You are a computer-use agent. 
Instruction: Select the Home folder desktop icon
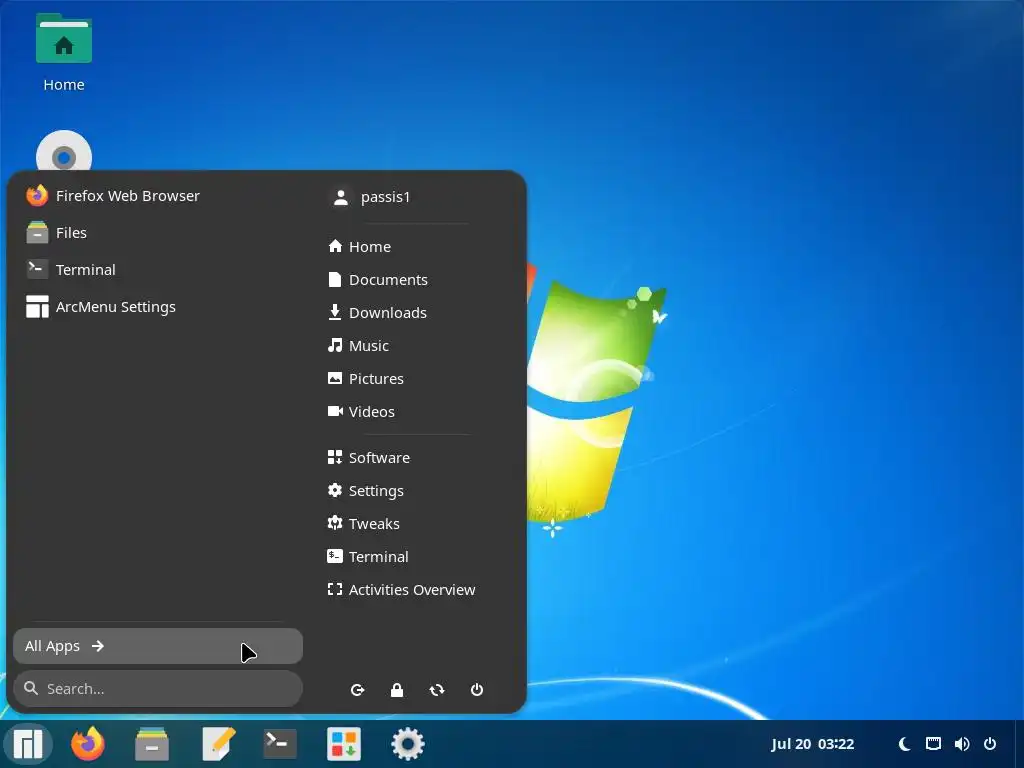coord(64,53)
